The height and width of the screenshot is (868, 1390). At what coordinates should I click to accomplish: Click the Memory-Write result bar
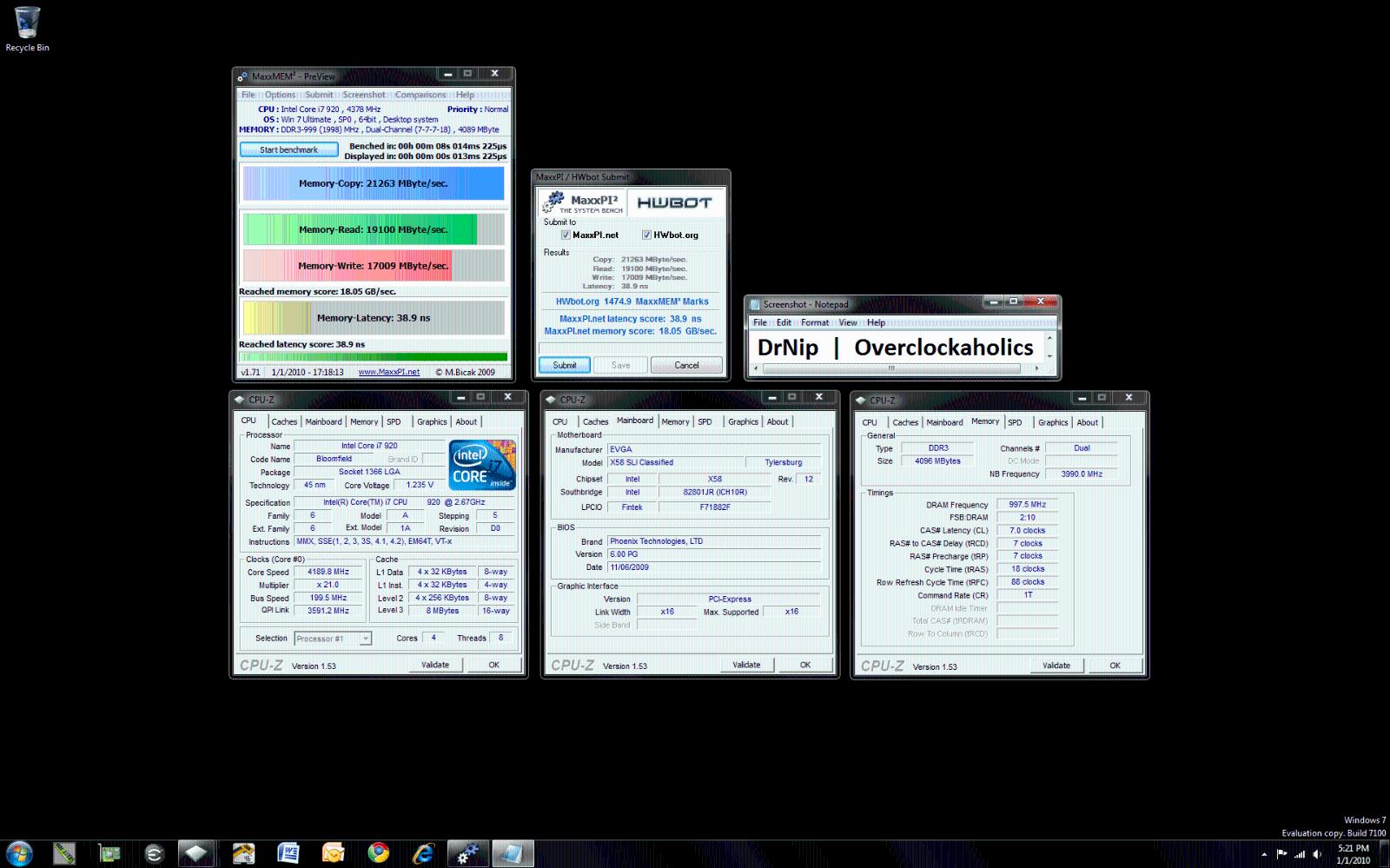(x=373, y=266)
